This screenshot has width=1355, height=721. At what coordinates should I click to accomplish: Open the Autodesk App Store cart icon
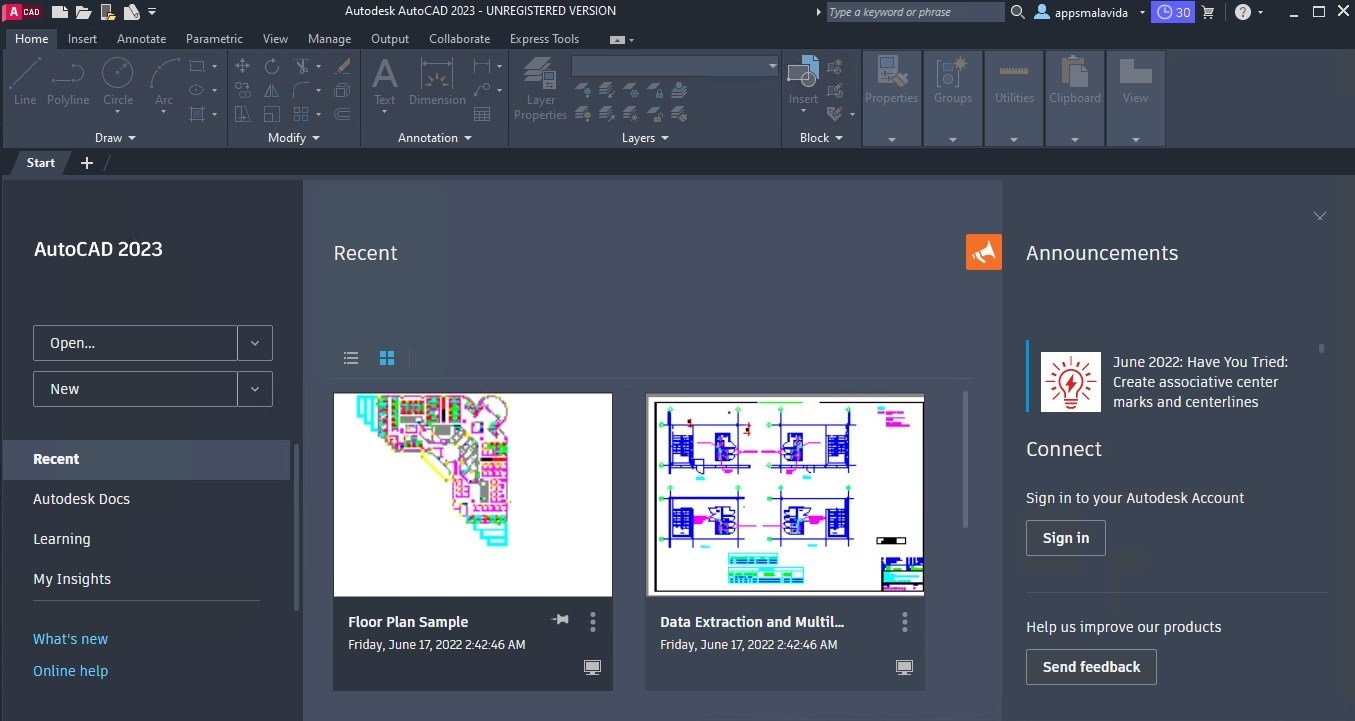pyautogui.click(x=1208, y=12)
